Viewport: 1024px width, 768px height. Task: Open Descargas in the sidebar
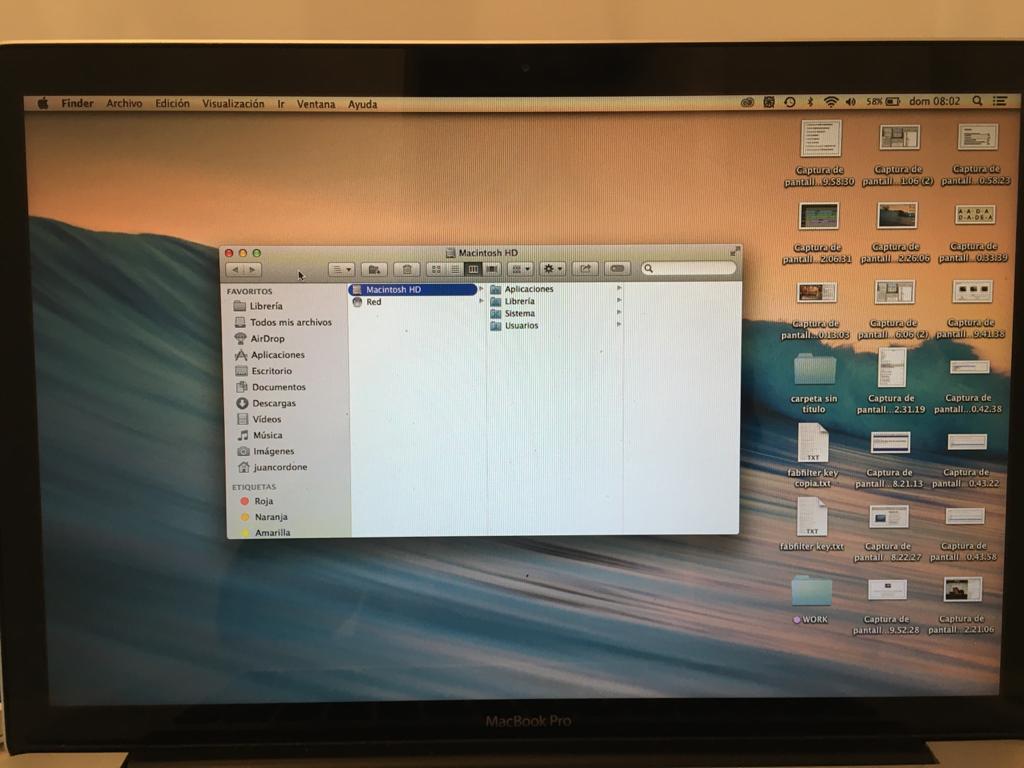pyautogui.click(x=266, y=403)
